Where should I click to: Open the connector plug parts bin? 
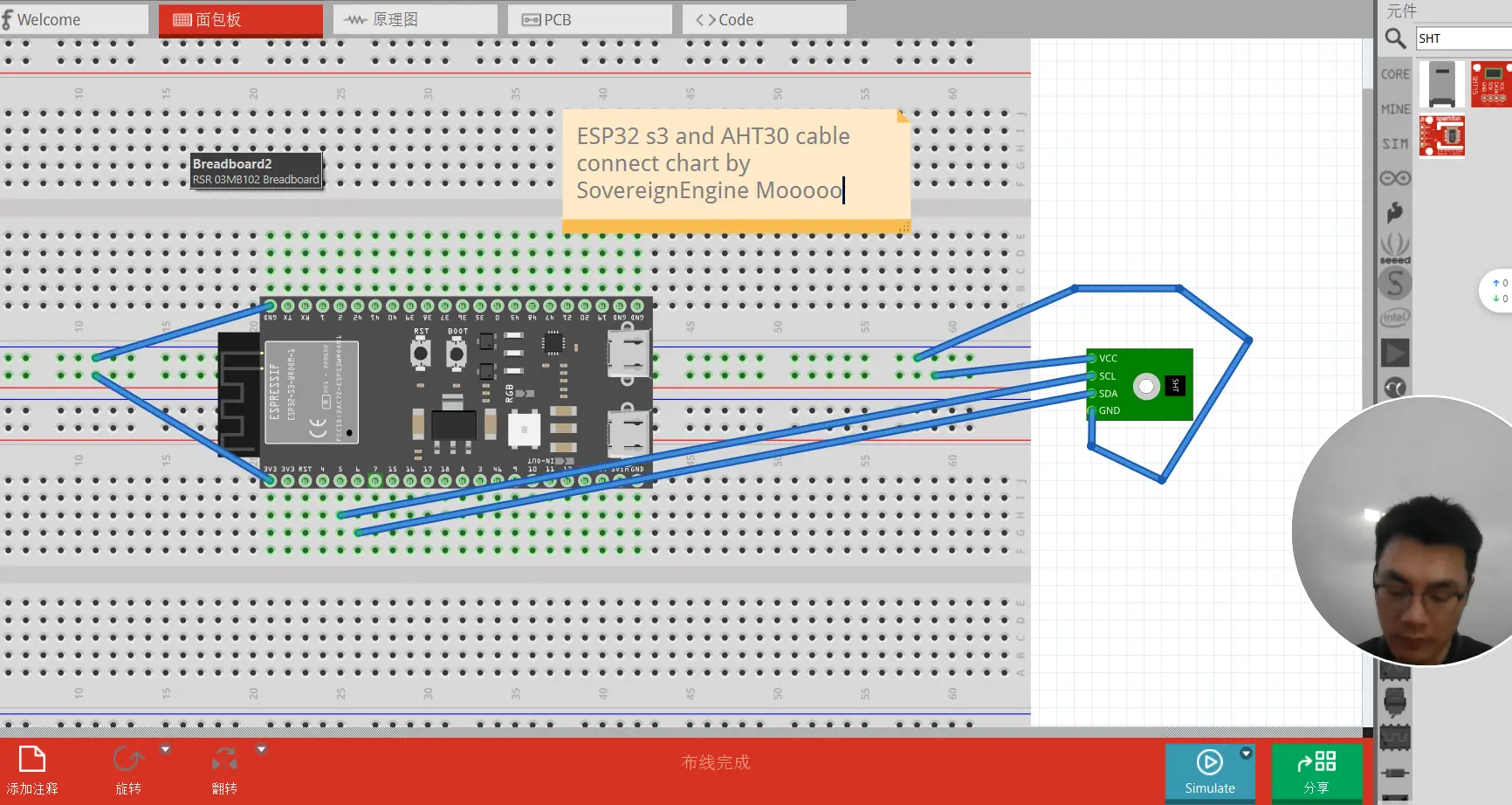coord(1395,703)
